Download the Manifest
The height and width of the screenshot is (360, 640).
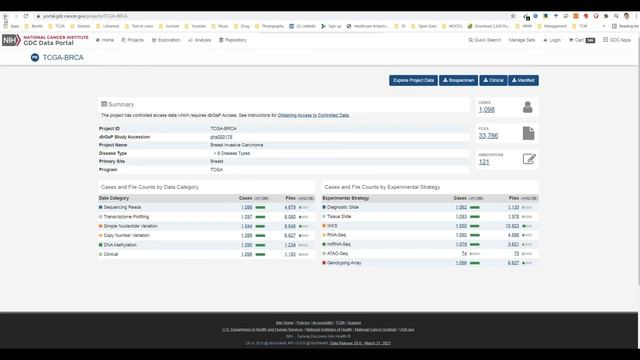pos(523,80)
